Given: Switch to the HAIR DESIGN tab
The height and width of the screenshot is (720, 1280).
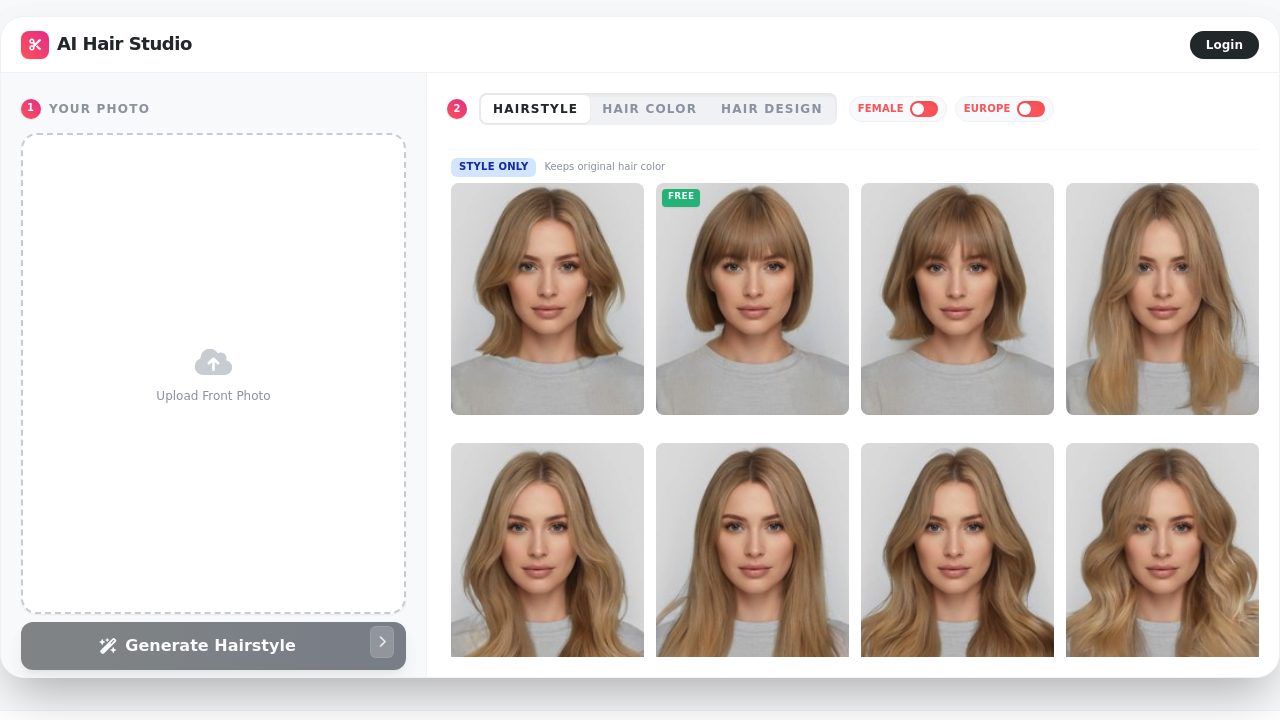Looking at the screenshot, I should [771, 108].
